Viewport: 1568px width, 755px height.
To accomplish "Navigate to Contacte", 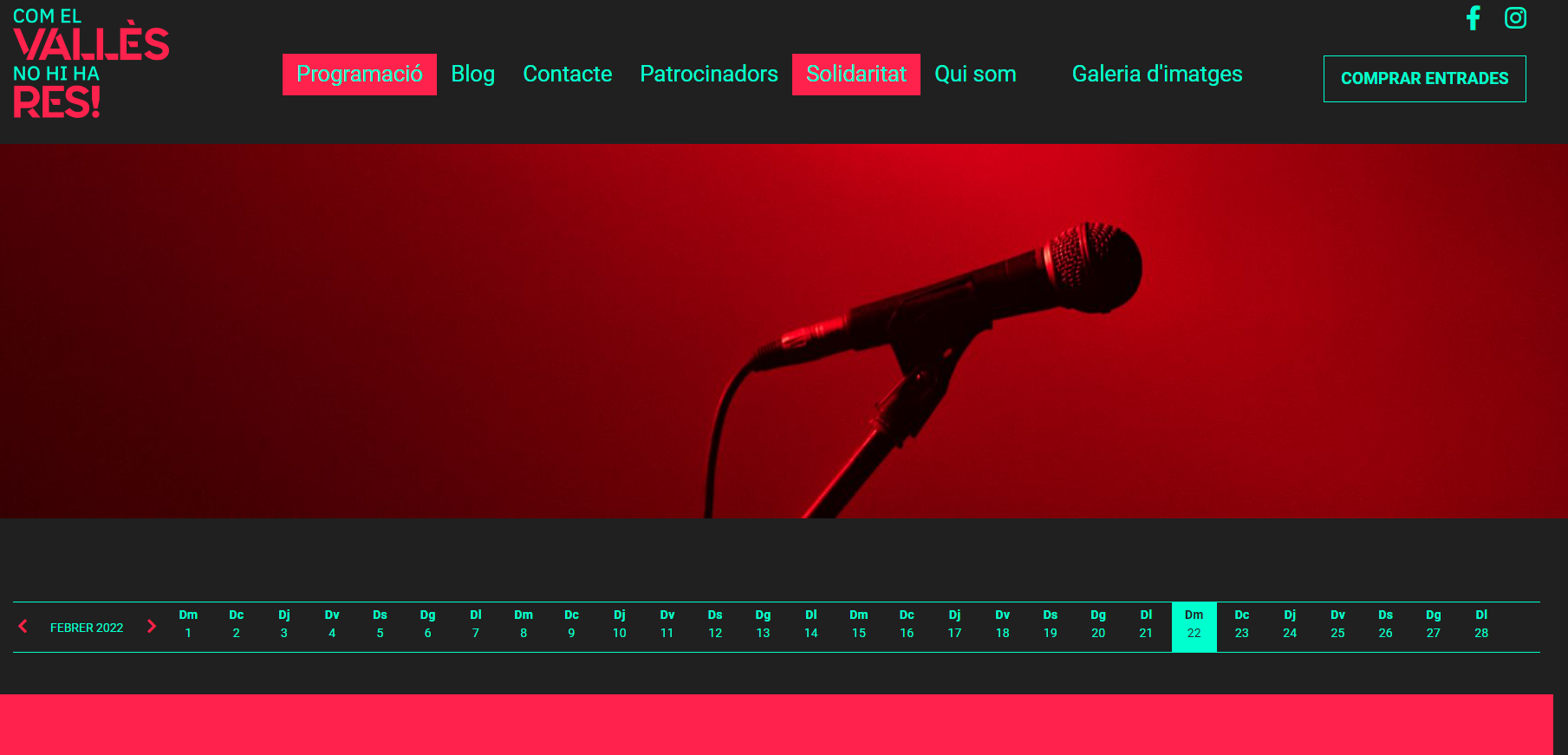I will click(567, 75).
